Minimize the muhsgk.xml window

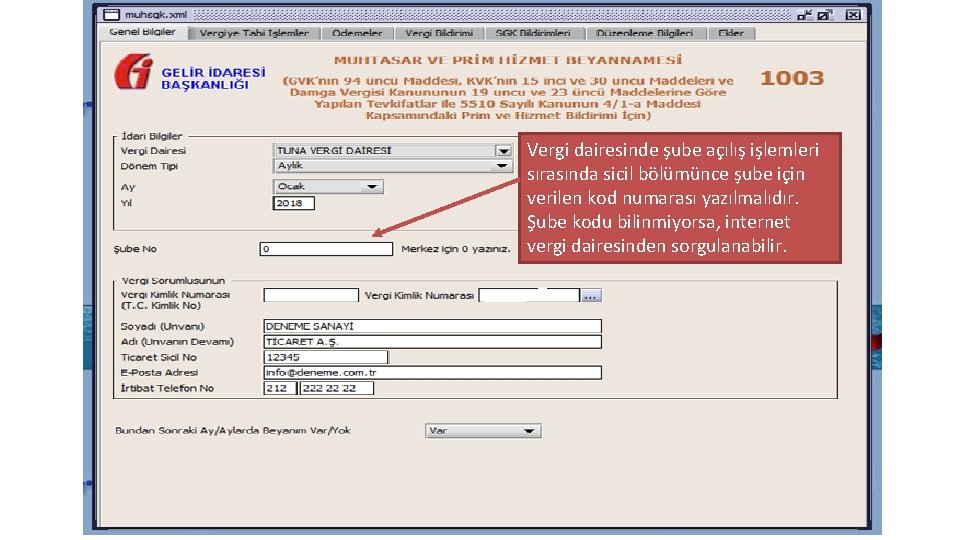pos(804,15)
